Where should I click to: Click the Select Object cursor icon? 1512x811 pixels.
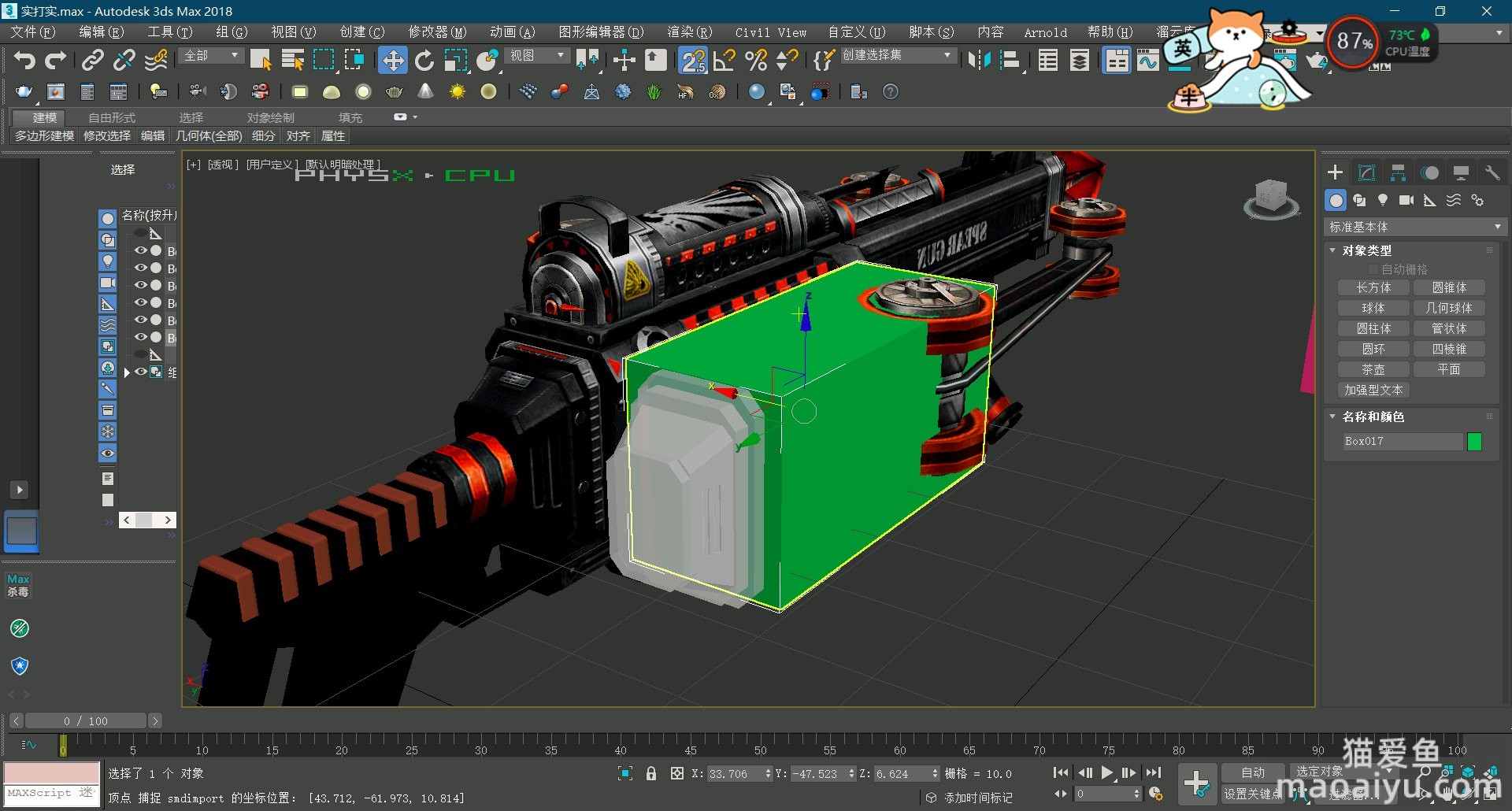coord(261,61)
